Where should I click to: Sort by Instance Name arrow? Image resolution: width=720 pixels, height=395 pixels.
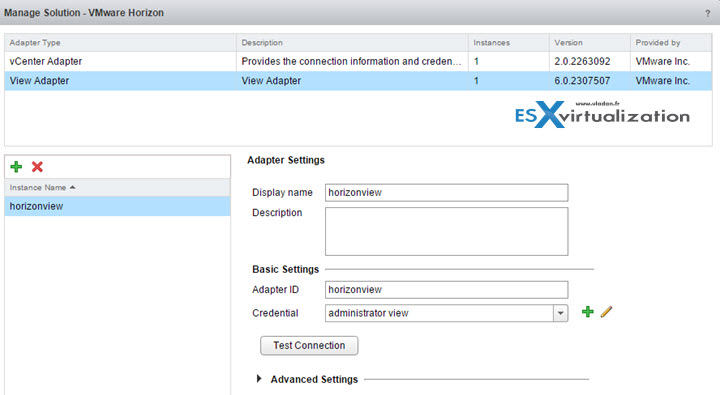73,187
